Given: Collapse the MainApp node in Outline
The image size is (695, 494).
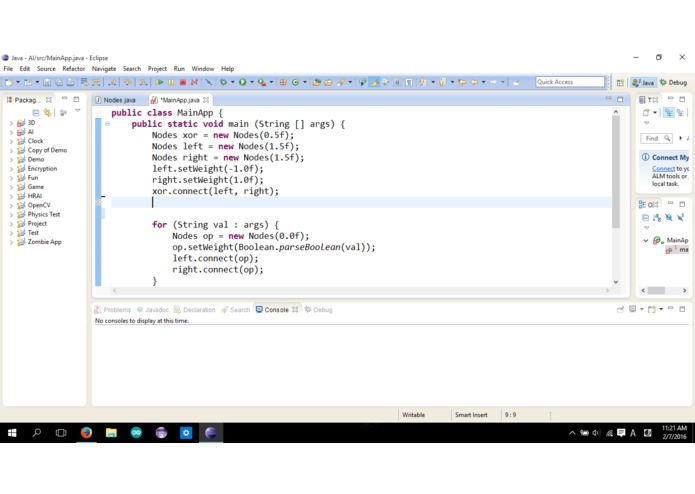Looking at the screenshot, I should pyautogui.click(x=646, y=241).
